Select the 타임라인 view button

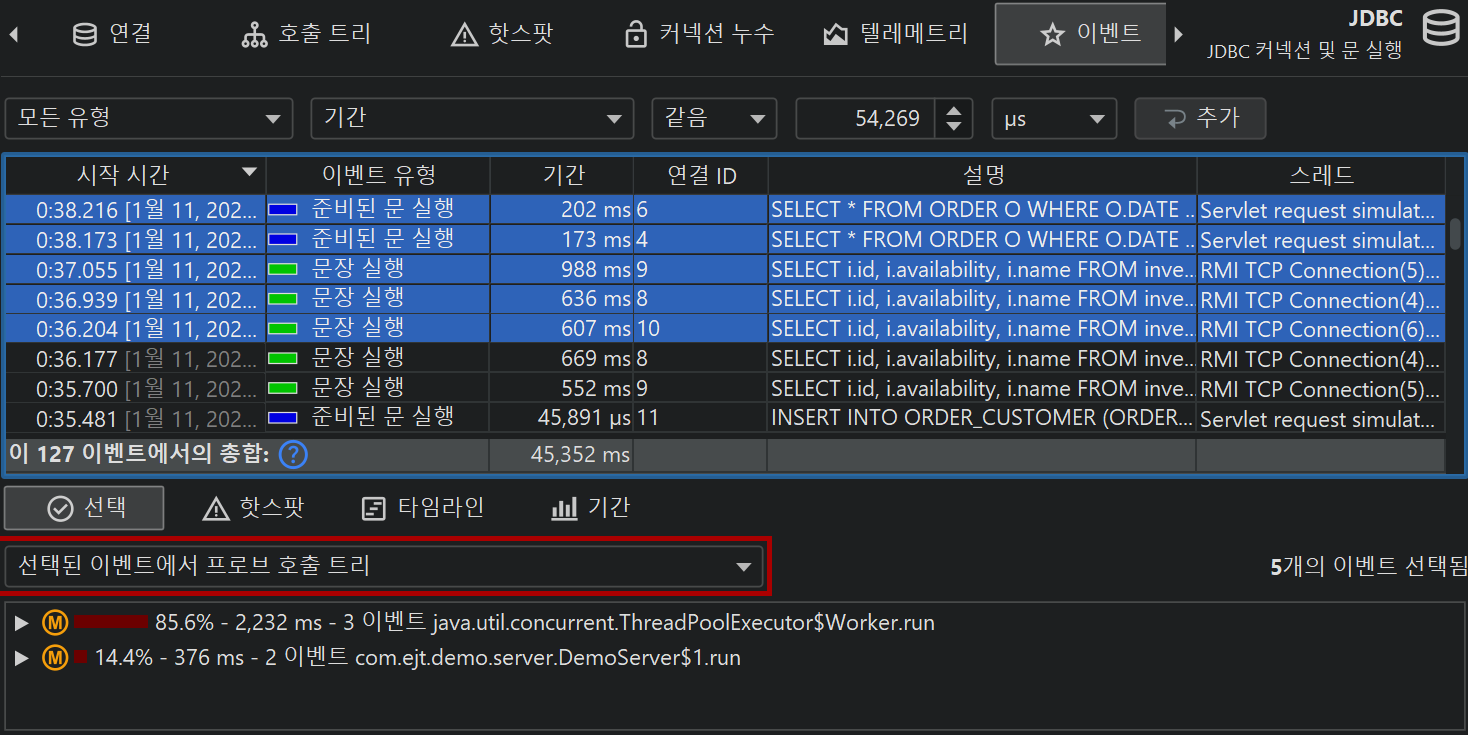click(423, 508)
